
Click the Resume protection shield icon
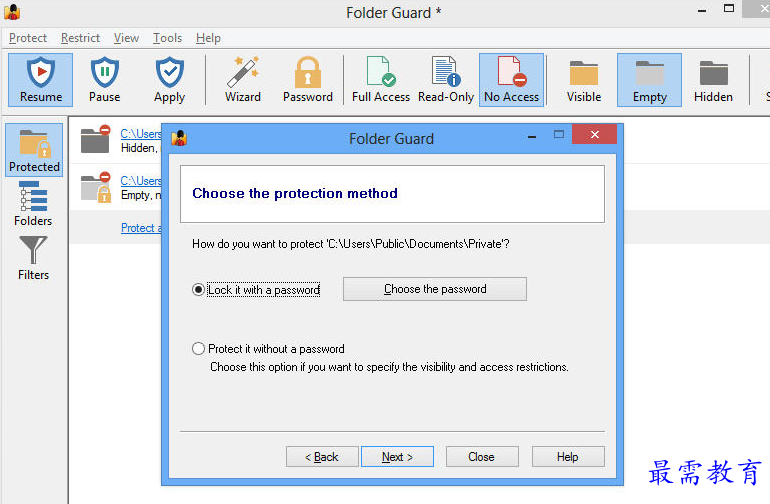(40, 80)
